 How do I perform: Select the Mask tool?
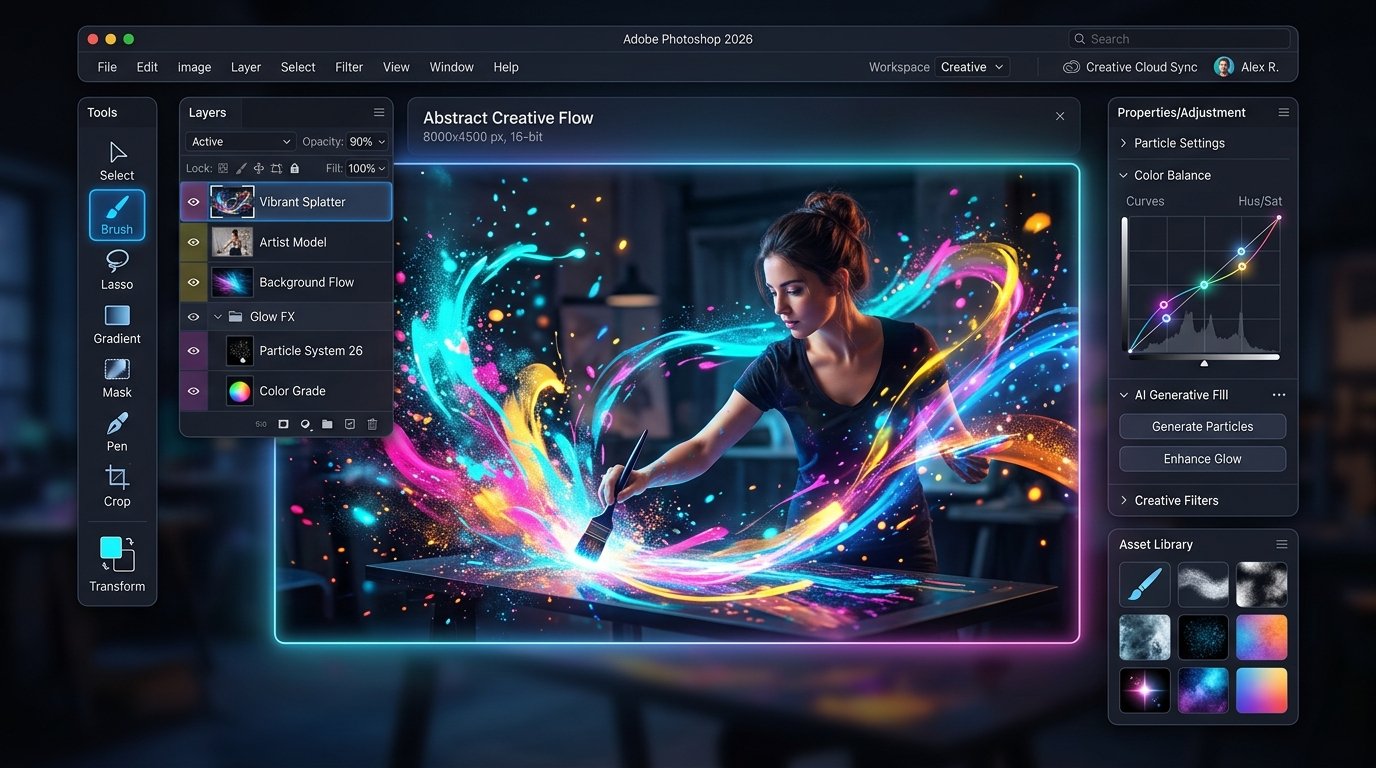[117, 378]
